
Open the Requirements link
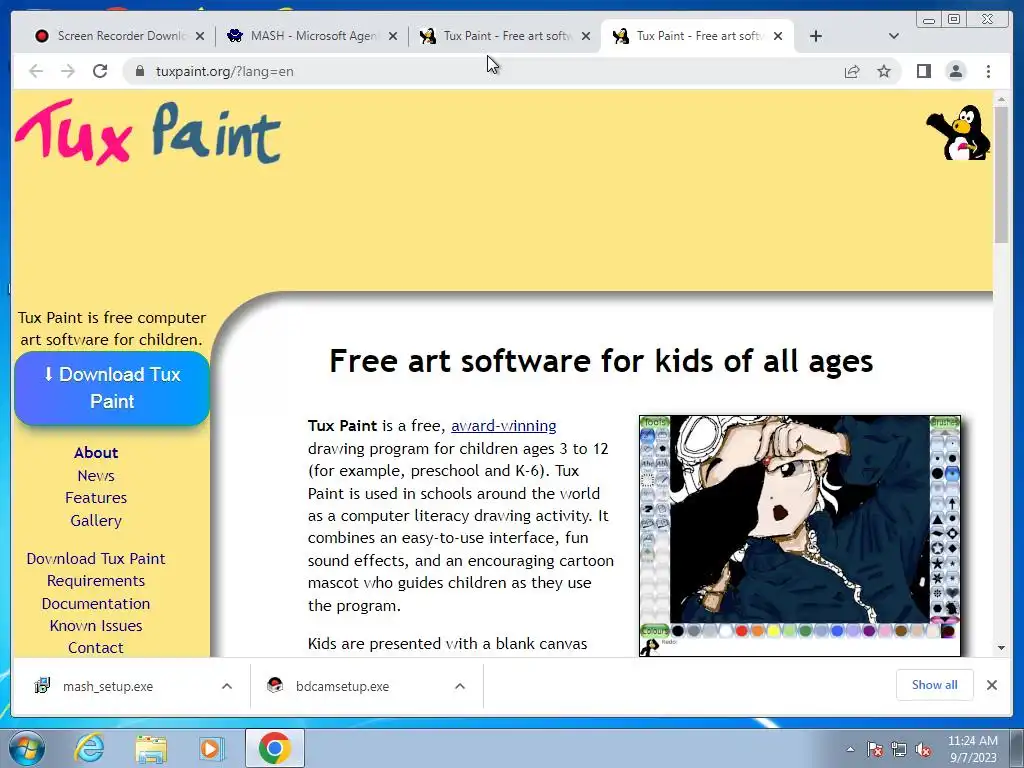(96, 581)
